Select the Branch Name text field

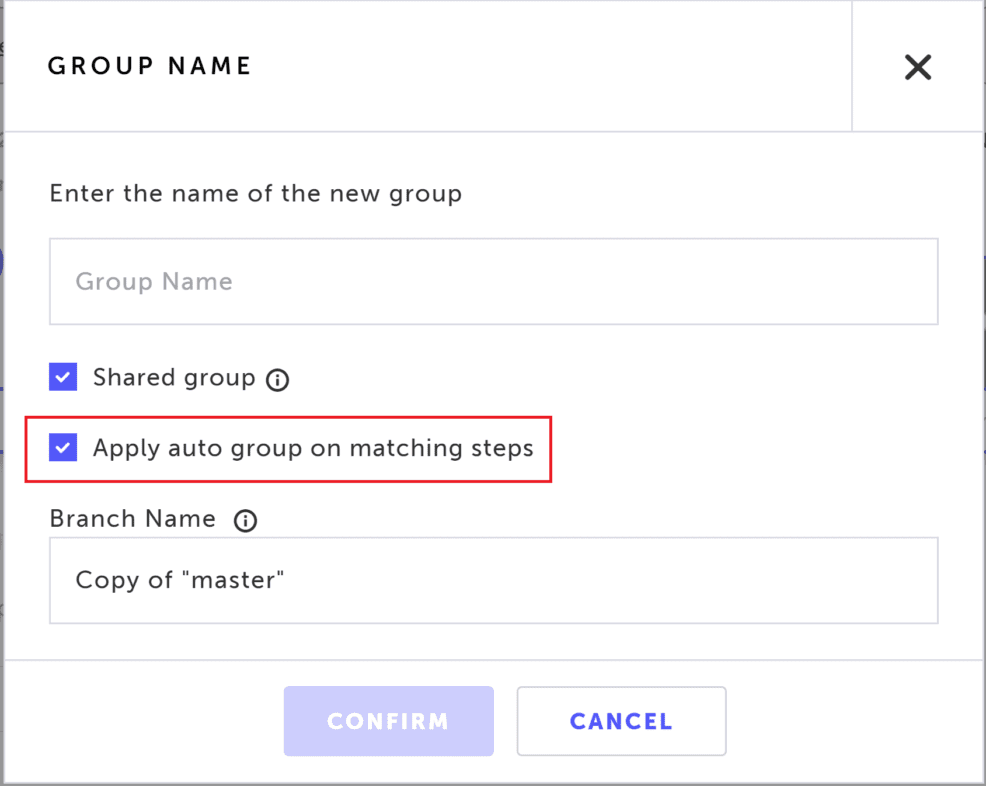click(493, 580)
